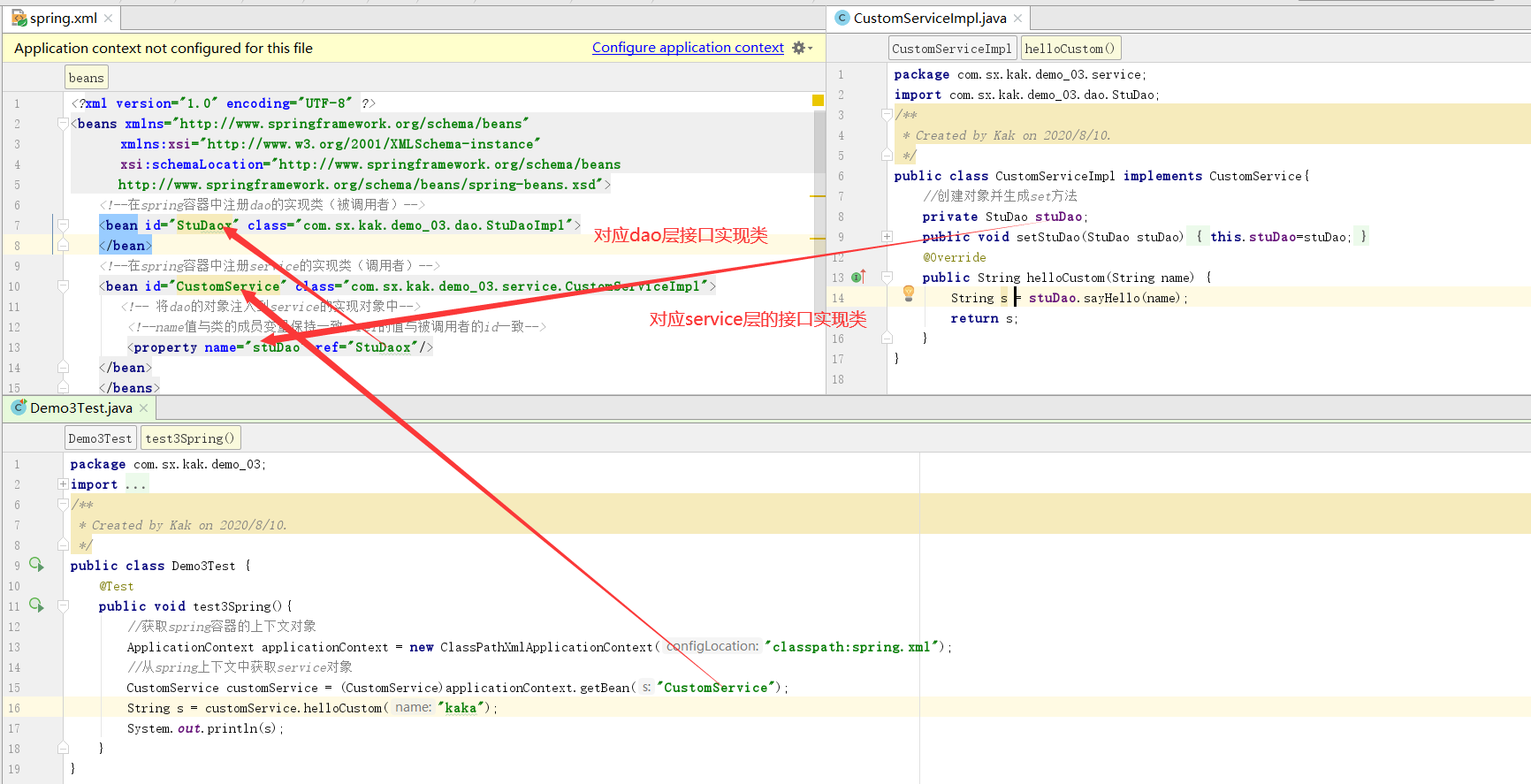The image size is (1531, 784).
Task: Click the run class icon beside Demo3Test
Action: click(36, 564)
